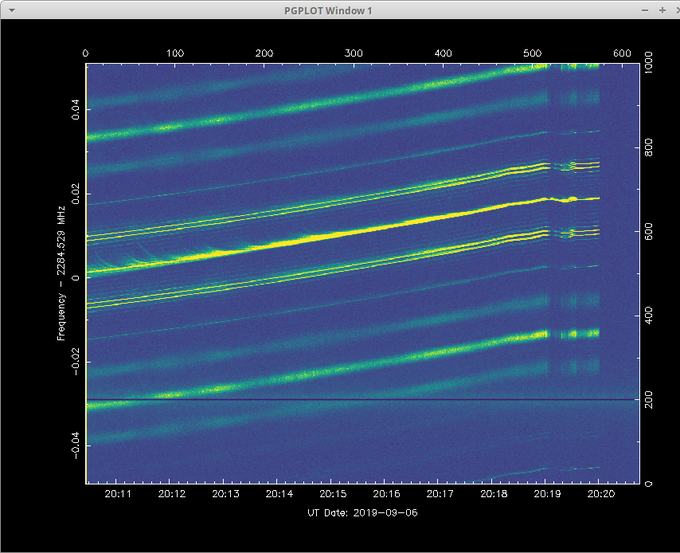The width and height of the screenshot is (680, 553).
Task: Select the 20:15 time axis label
Action: (333, 494)
